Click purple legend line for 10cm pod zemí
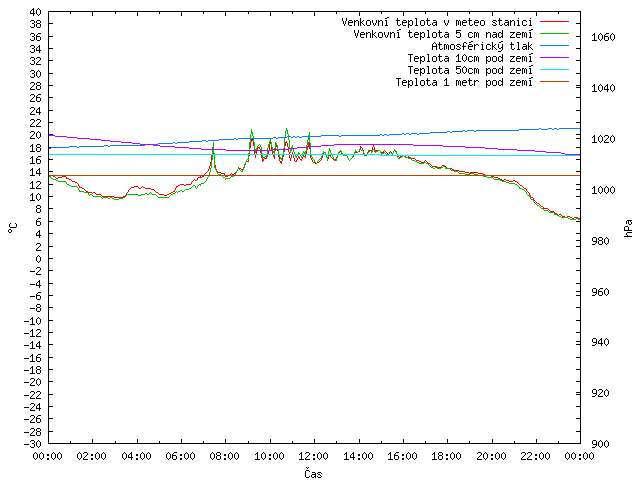This screenshot has height=480, width=640. click(x=554, y=58)
